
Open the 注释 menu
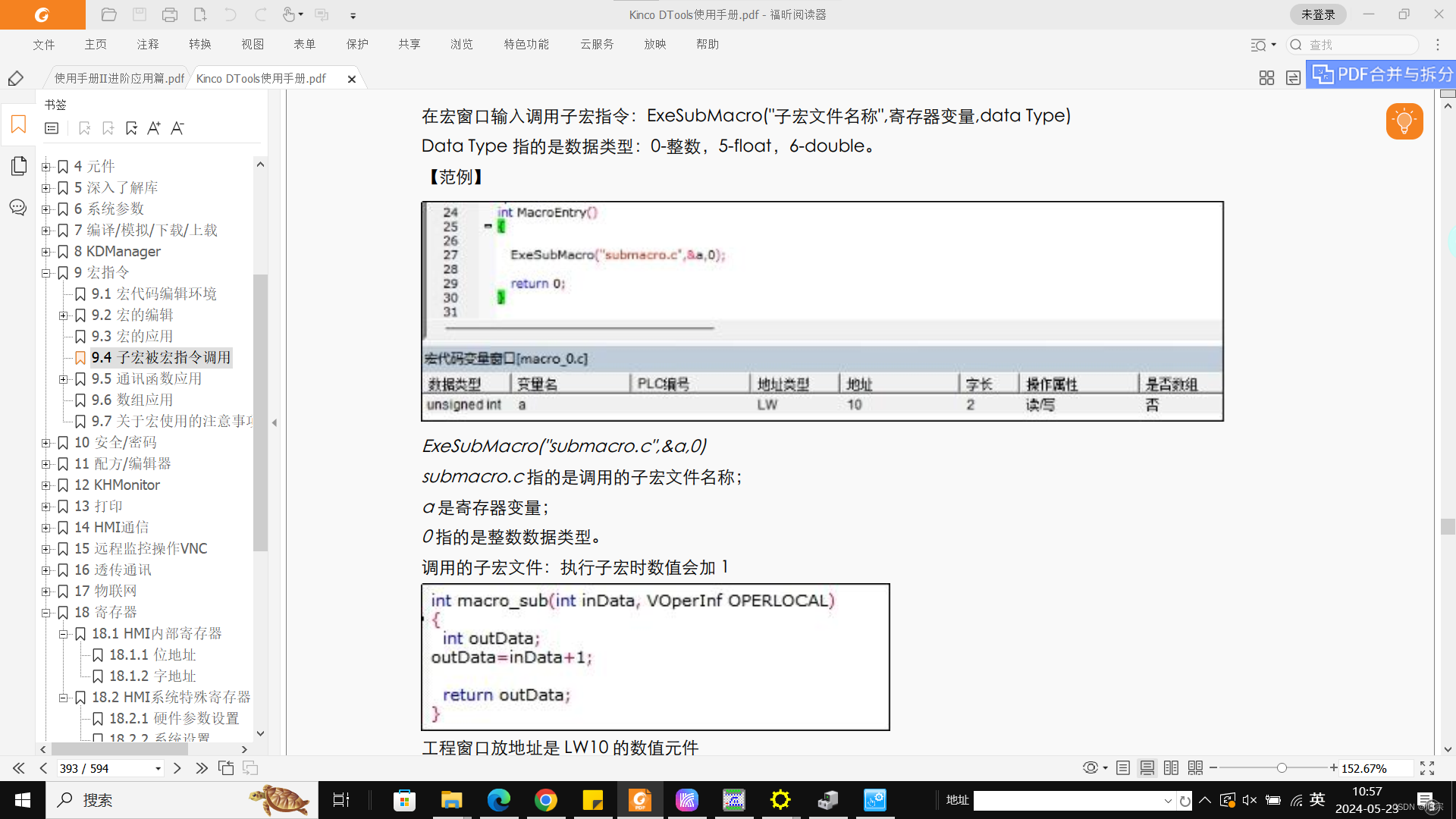tap(148, 44)
